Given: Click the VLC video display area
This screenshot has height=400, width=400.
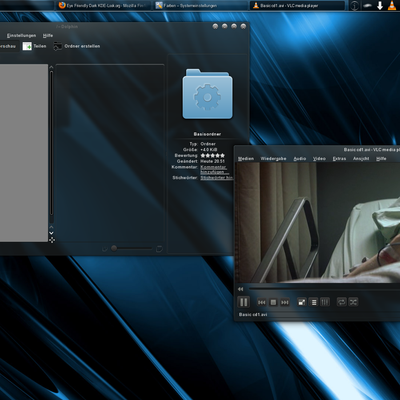Looking at the screenshot, I should click(318, 223).
